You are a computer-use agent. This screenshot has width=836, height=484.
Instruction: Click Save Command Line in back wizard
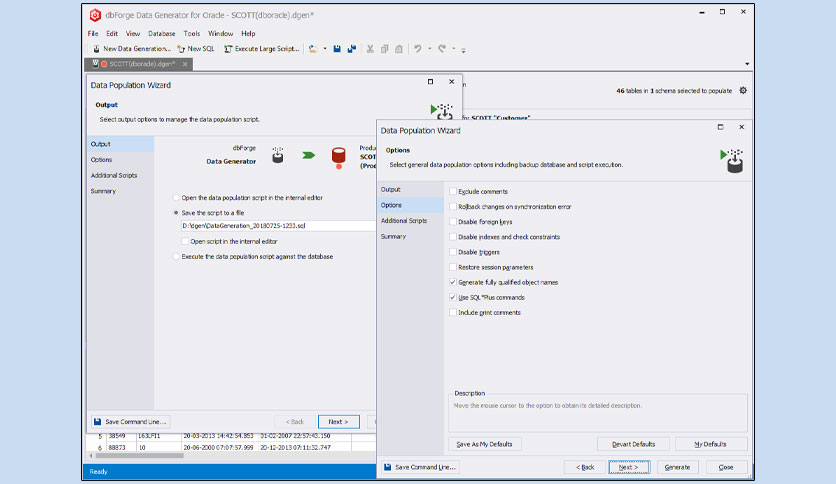131,422
